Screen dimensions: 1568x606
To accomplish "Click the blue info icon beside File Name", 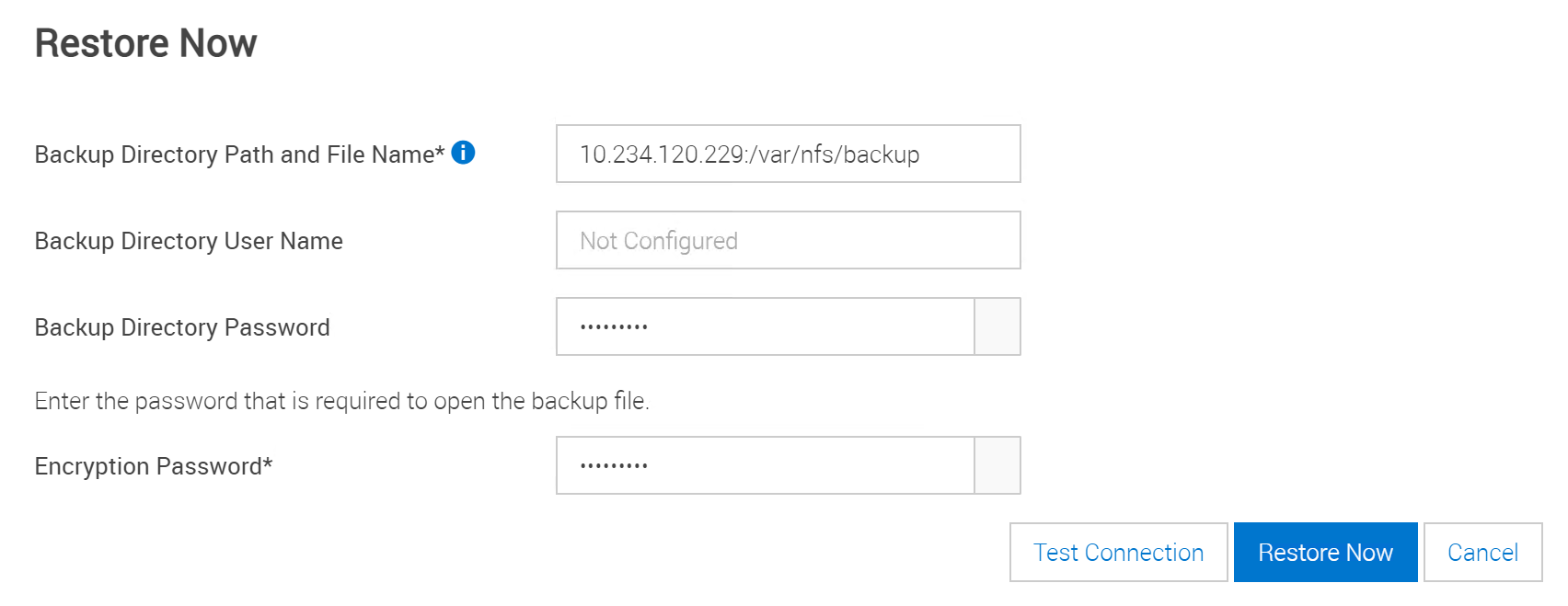I will point(463,153).
